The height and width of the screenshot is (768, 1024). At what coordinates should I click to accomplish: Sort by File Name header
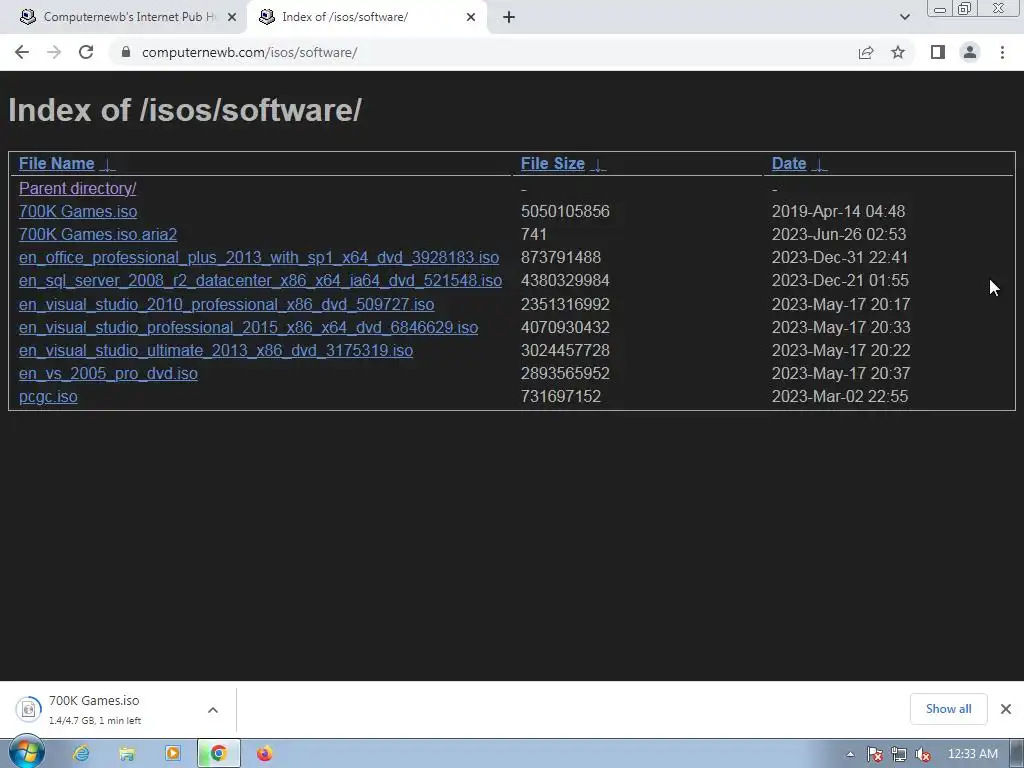pyautogui.click(x=57, y=164)
